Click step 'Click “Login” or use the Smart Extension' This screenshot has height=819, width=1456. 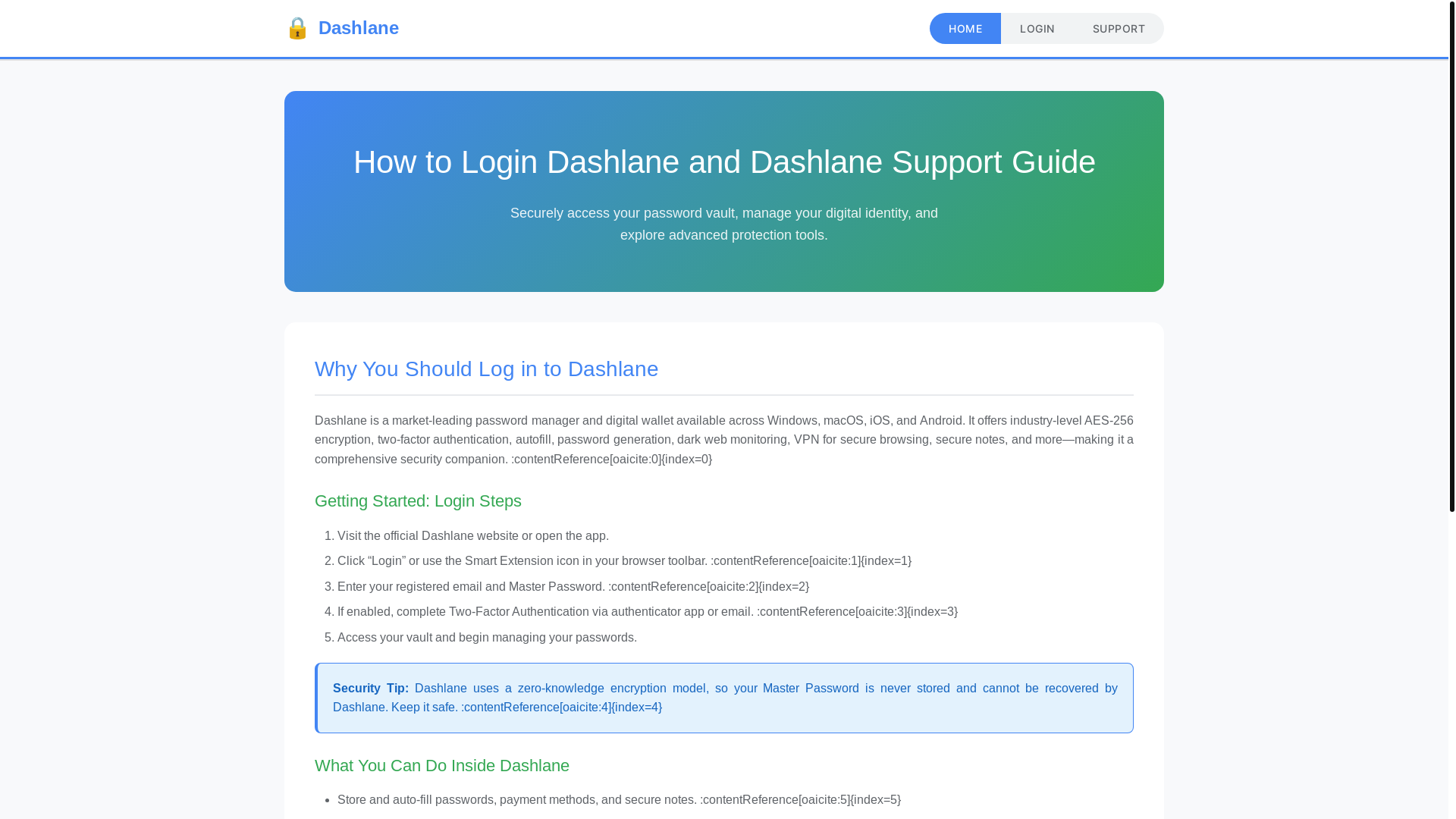click(x=624, y=561)
